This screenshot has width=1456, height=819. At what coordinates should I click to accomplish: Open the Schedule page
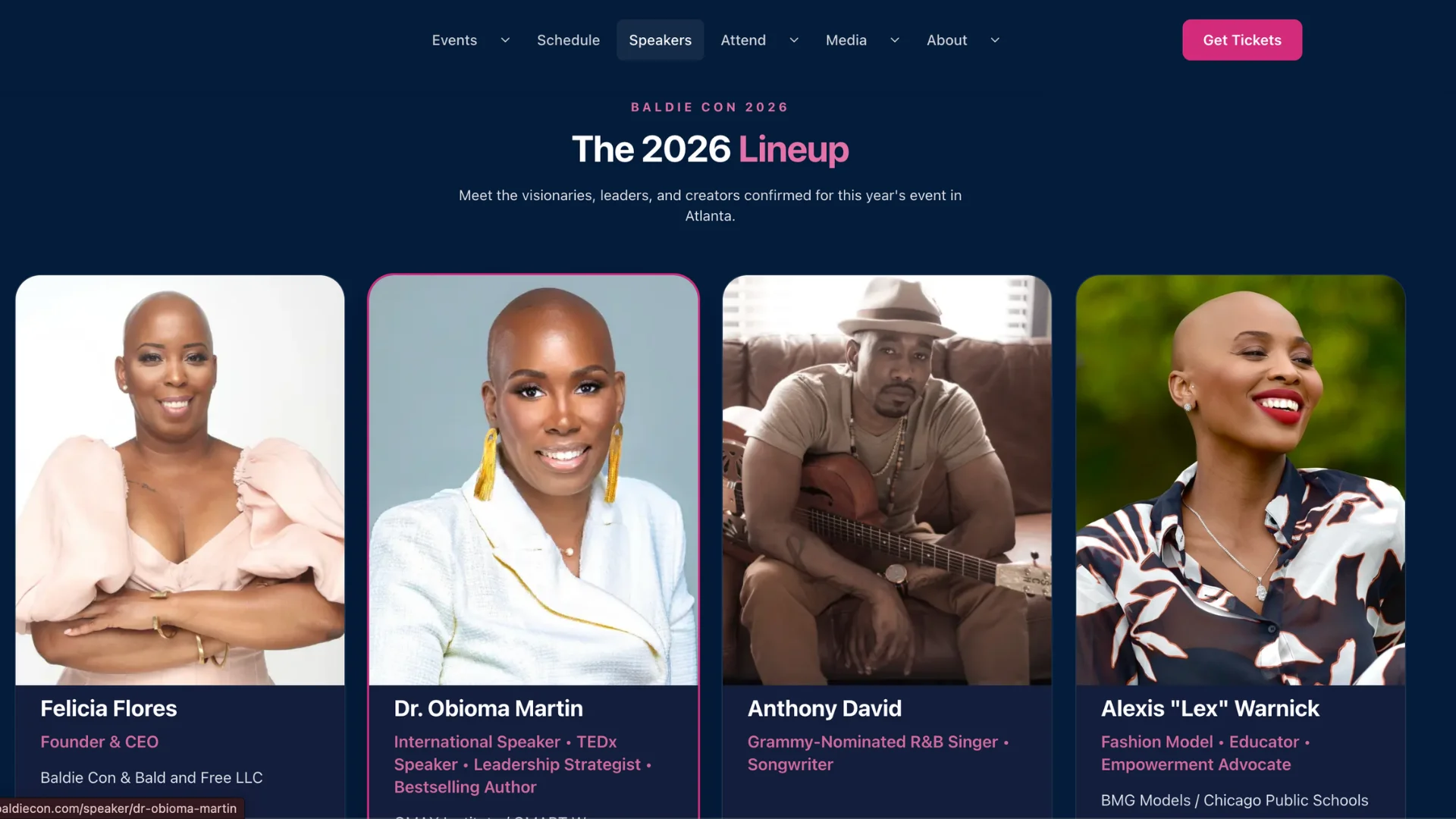point(568,39)
